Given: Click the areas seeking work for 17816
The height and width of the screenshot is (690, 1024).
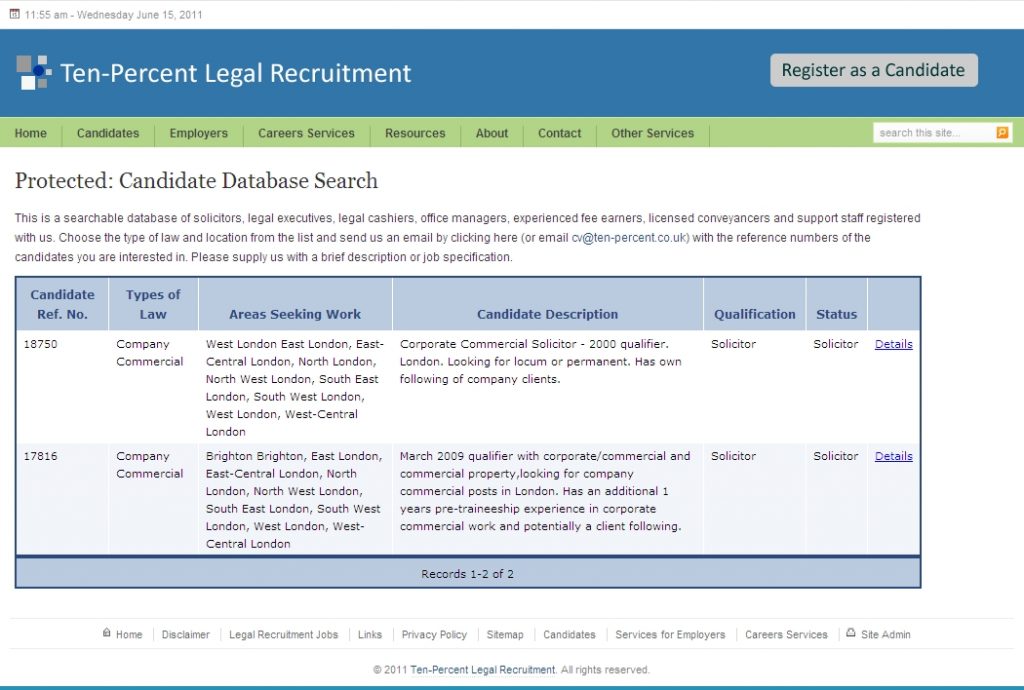Looking at the screenshot, I should pos(294,500).
